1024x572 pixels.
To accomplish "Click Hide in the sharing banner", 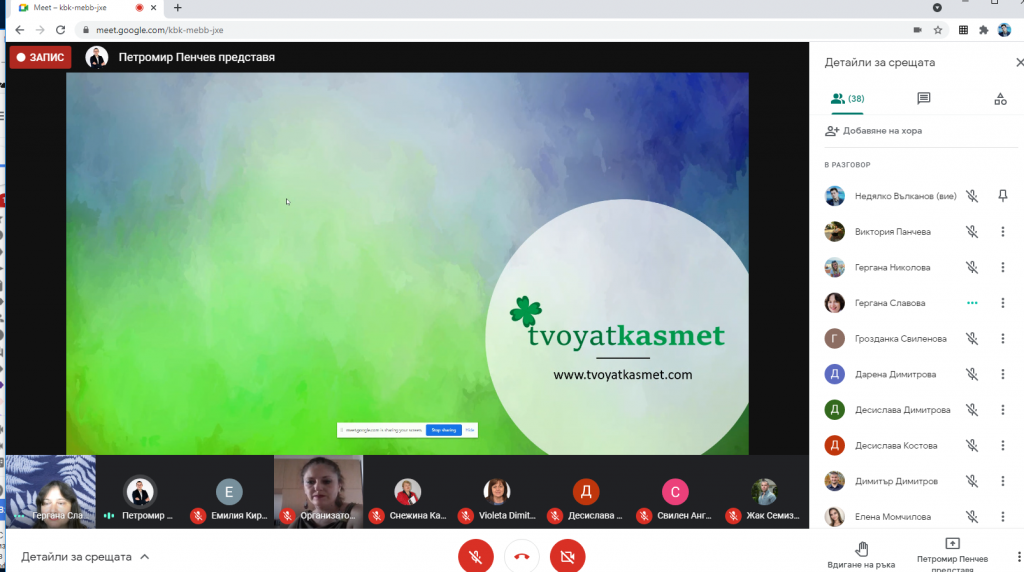I will point(470,430).
